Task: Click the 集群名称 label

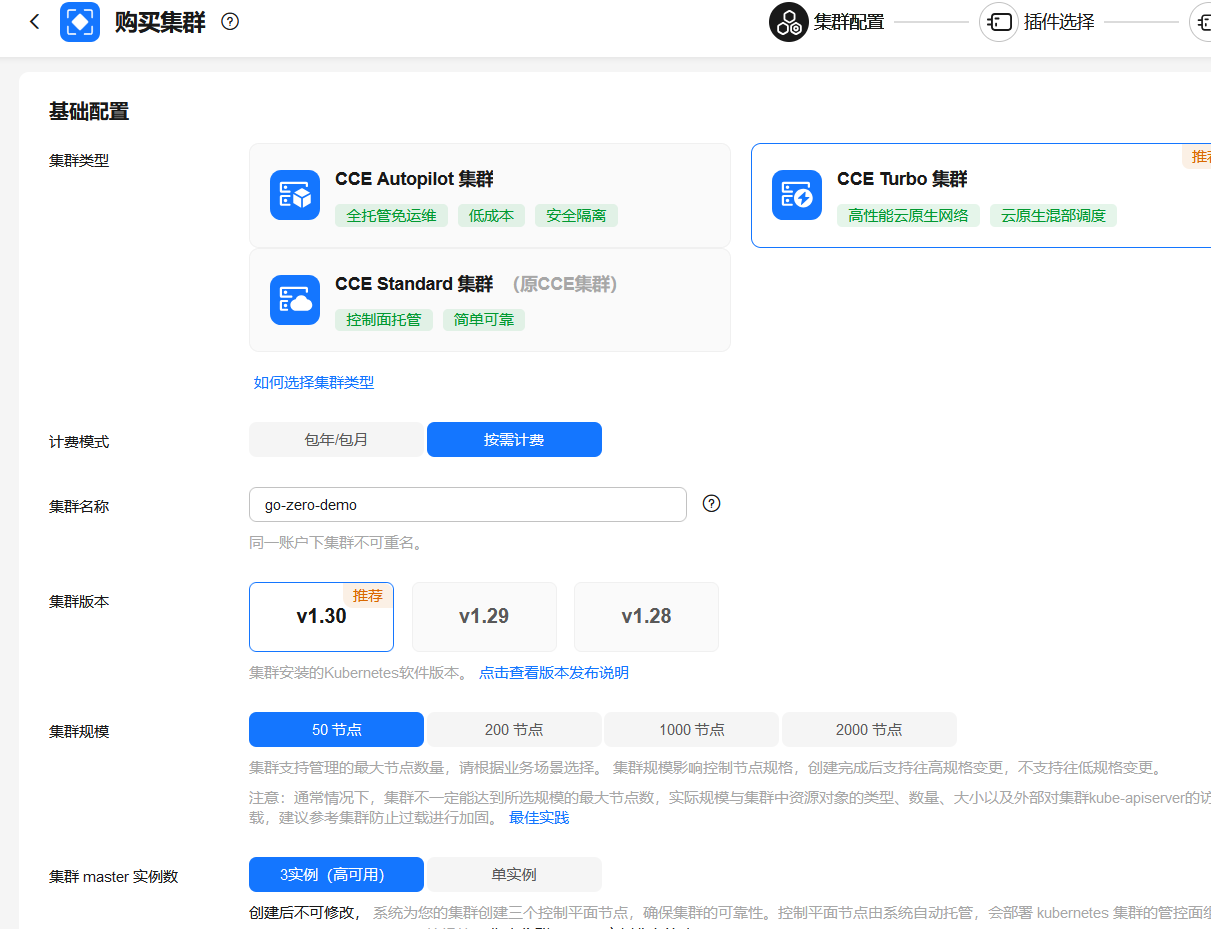Action: pos(79,506)
